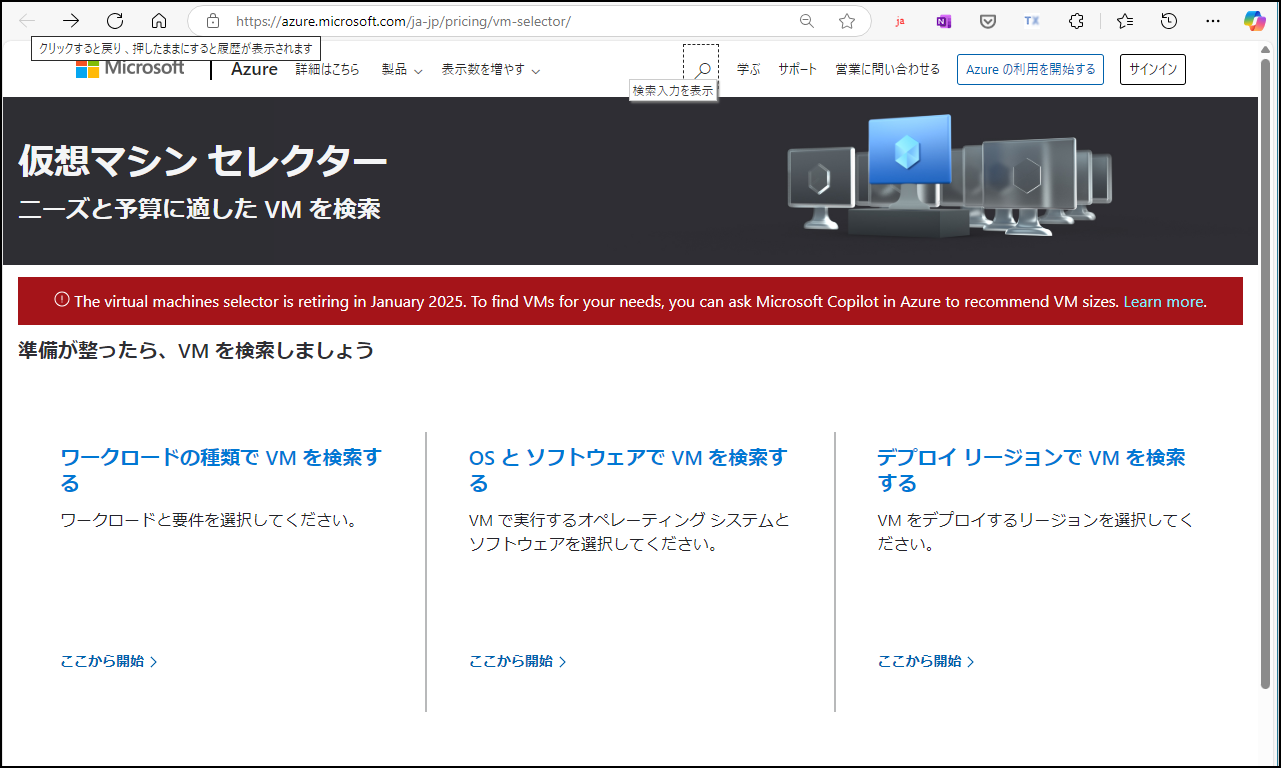1281x768 pixels.
Task: Expand the 製品 dropdown menu
Action: click(400, 70)
